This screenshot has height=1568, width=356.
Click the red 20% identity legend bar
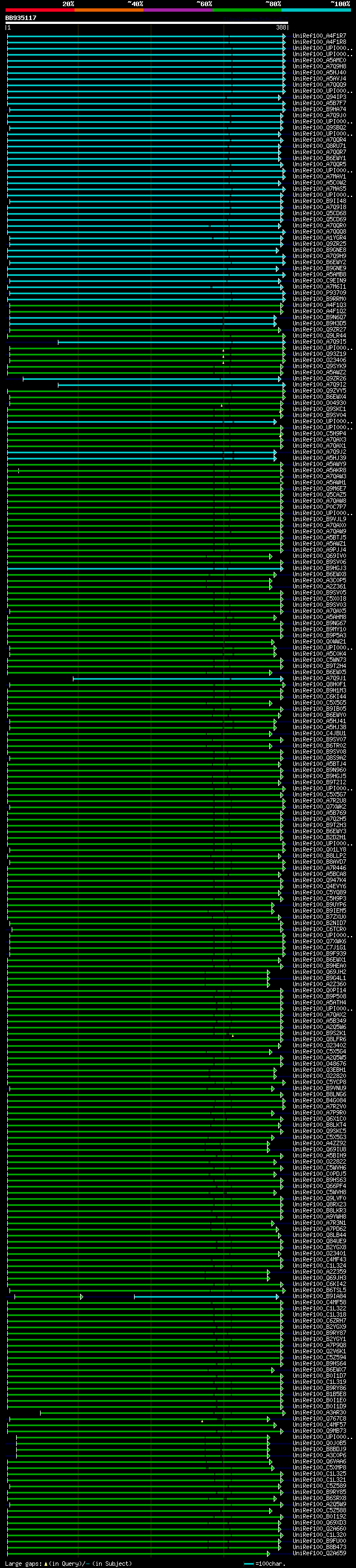click(40, 10)
